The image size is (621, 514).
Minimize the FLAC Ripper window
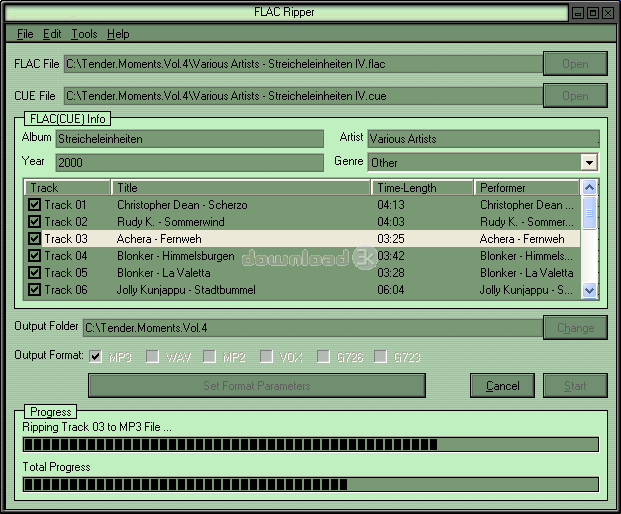[578, 13]
